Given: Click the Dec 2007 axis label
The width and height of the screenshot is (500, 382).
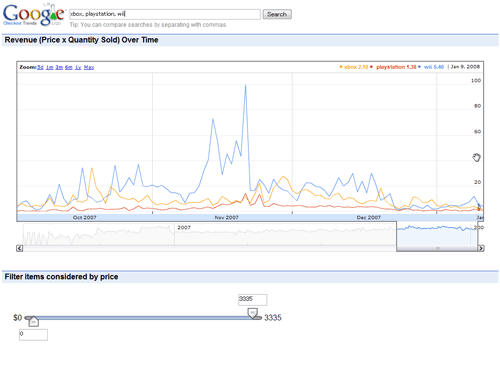Looking at the screenshot, I should [369, 217].
